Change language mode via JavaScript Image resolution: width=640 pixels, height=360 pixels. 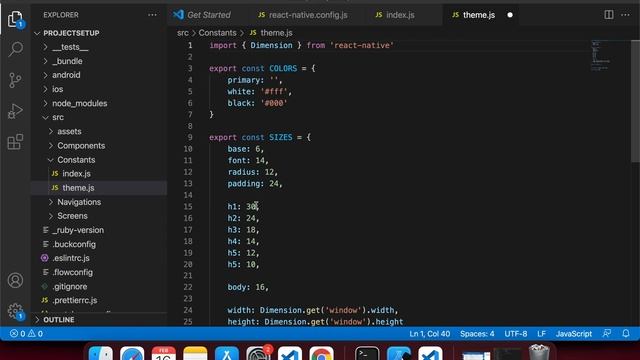point(573,333)
